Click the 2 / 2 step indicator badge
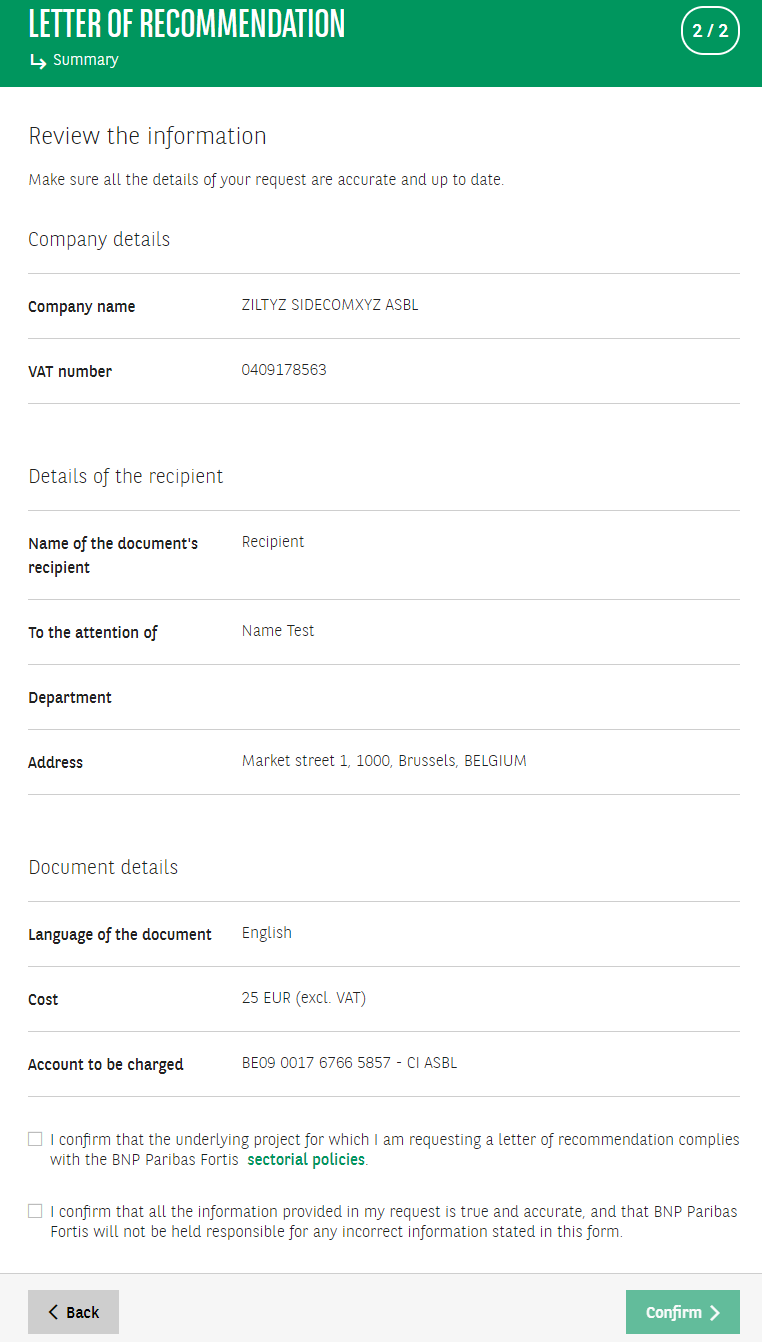 710,31
